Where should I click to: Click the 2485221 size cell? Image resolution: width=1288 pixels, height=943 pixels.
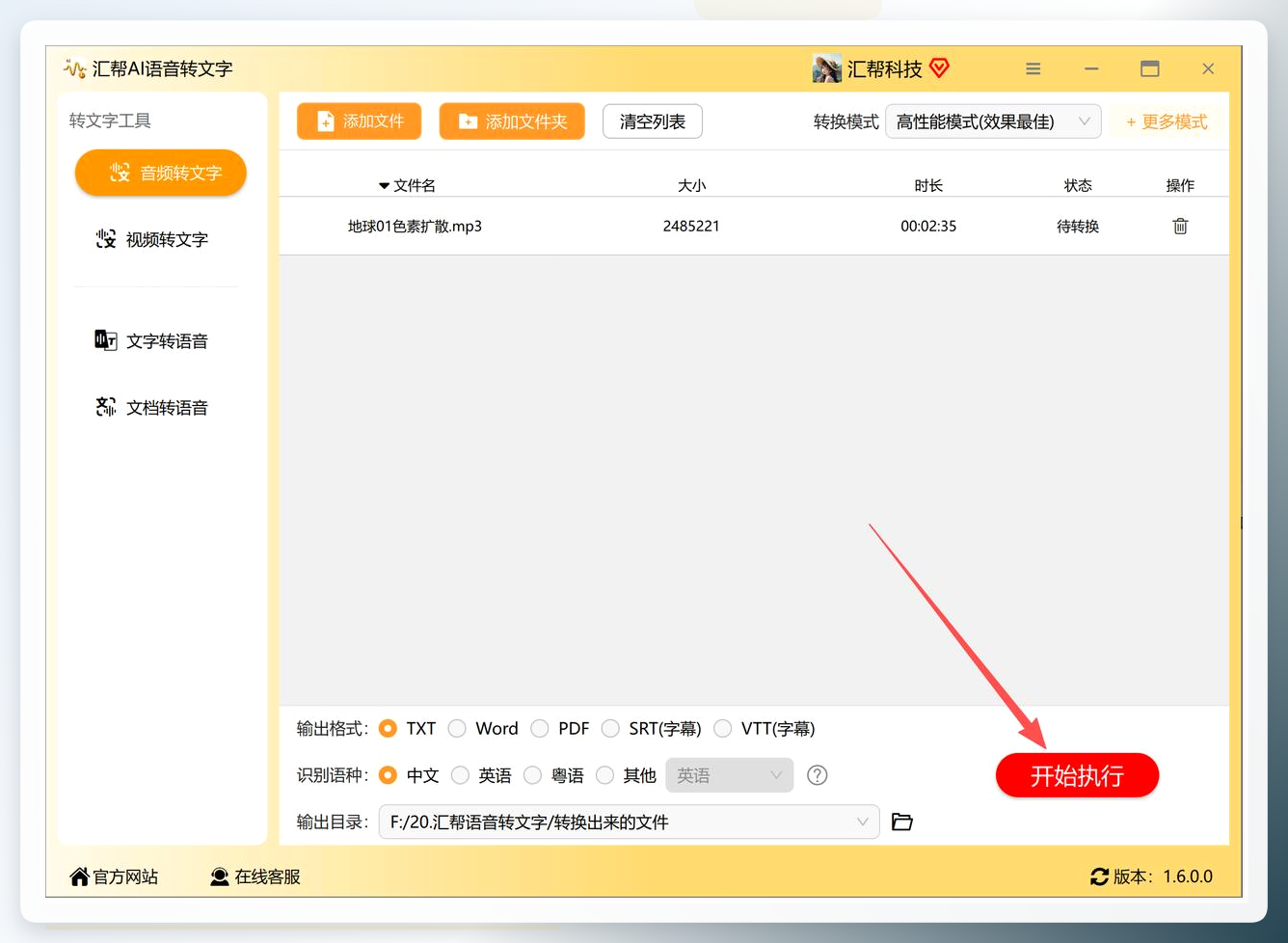691,226
